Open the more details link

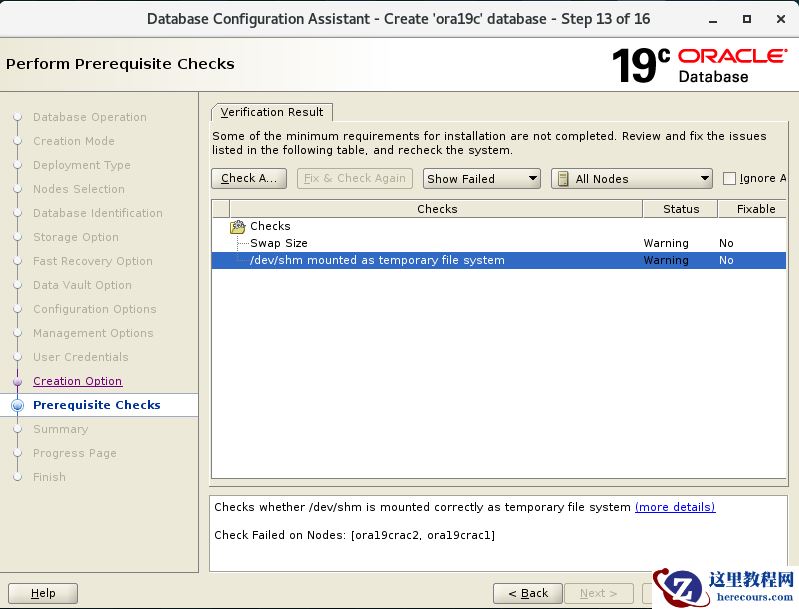pos(675,507)
